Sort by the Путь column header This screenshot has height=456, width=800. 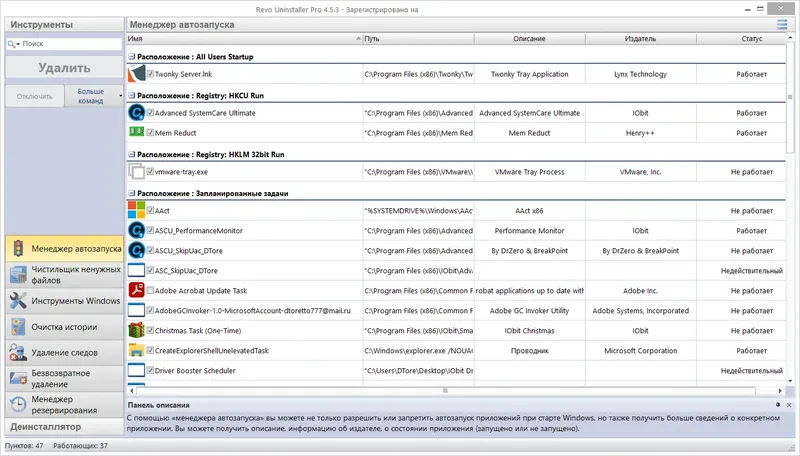coord(418,39)
